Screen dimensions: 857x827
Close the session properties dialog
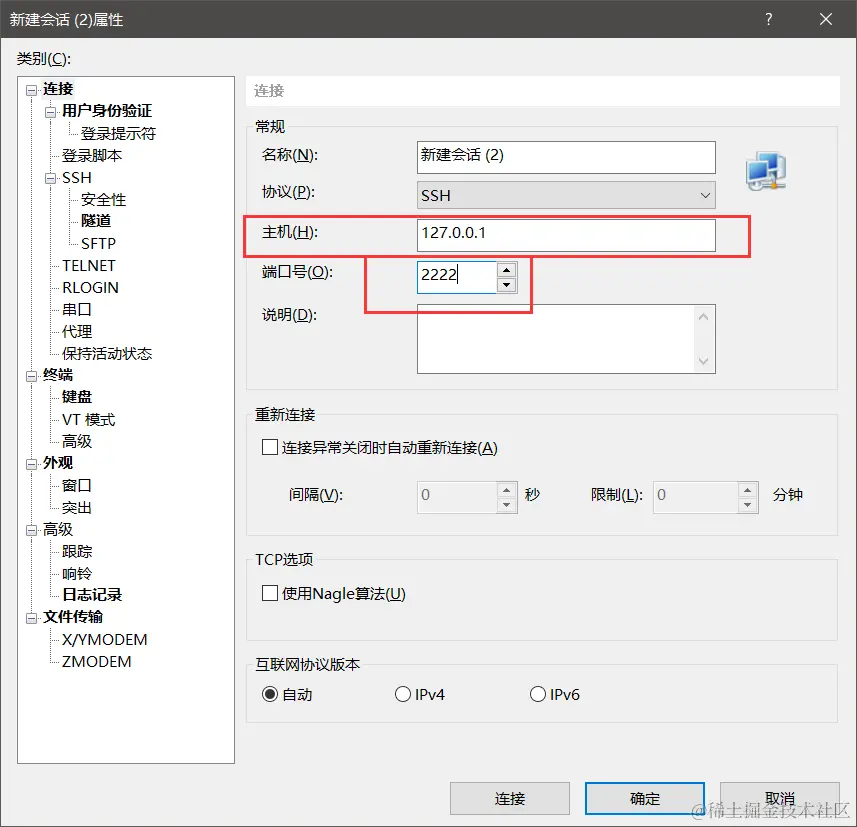click(x=826, y=19)
